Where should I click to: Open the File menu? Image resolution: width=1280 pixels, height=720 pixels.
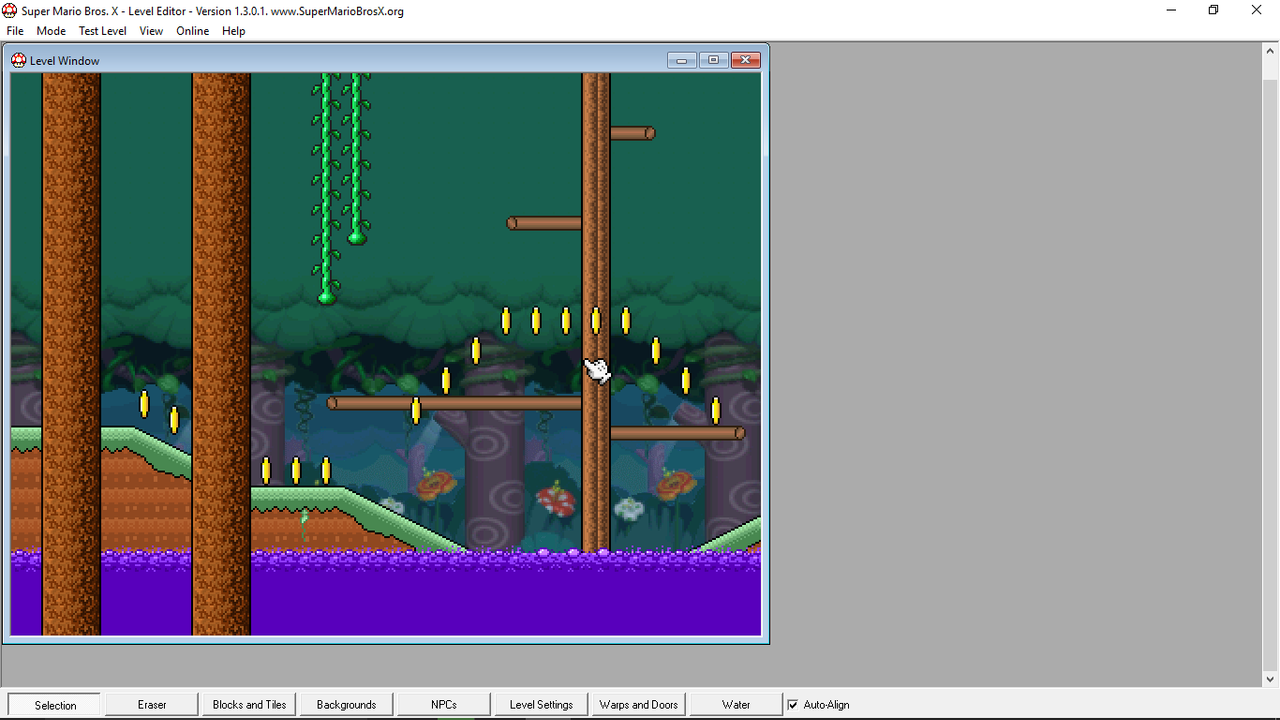point(15,31)
